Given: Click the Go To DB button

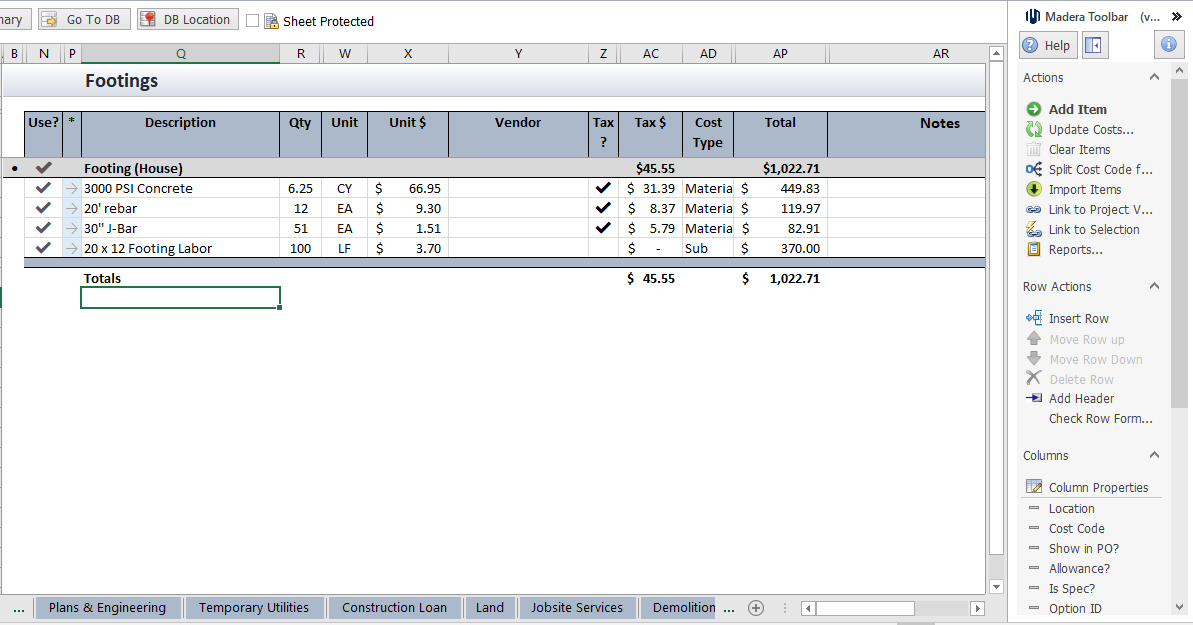Looking at the screenshot, I should [84, 19].
